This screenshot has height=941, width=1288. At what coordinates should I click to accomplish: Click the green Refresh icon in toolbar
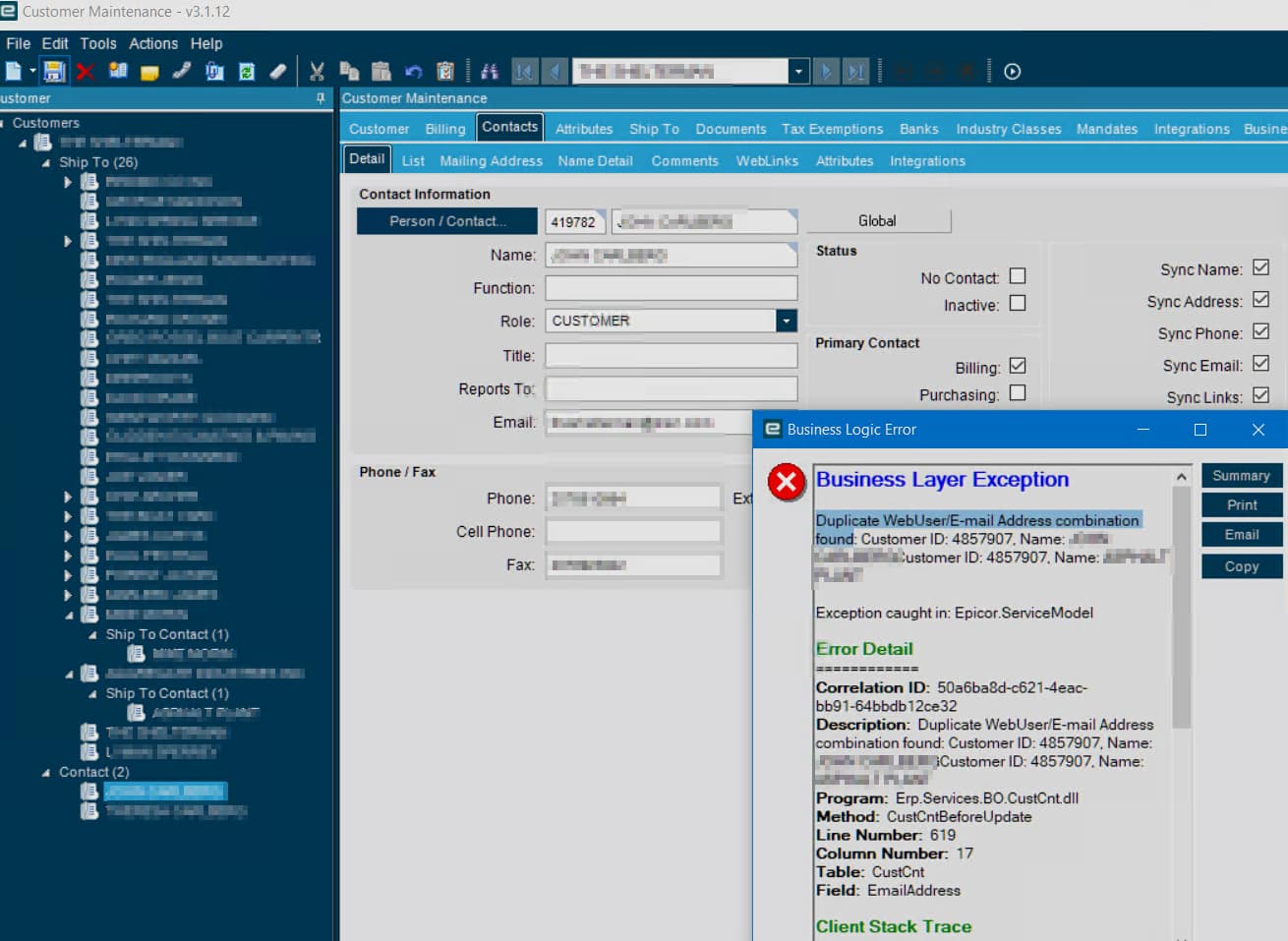pyautogui.click(x=247, y=72)
